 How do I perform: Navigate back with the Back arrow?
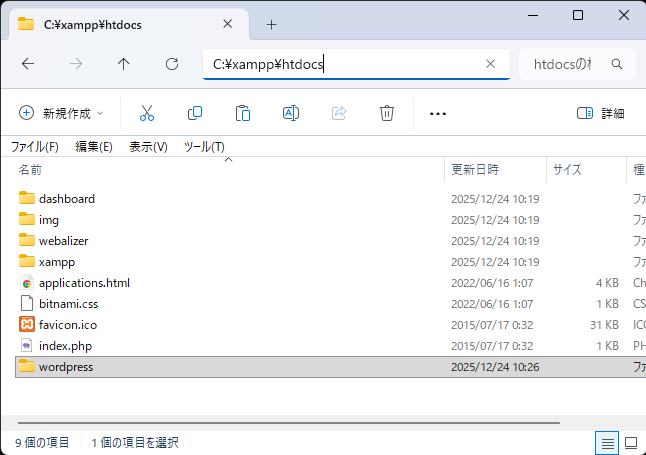pos(28,64)
